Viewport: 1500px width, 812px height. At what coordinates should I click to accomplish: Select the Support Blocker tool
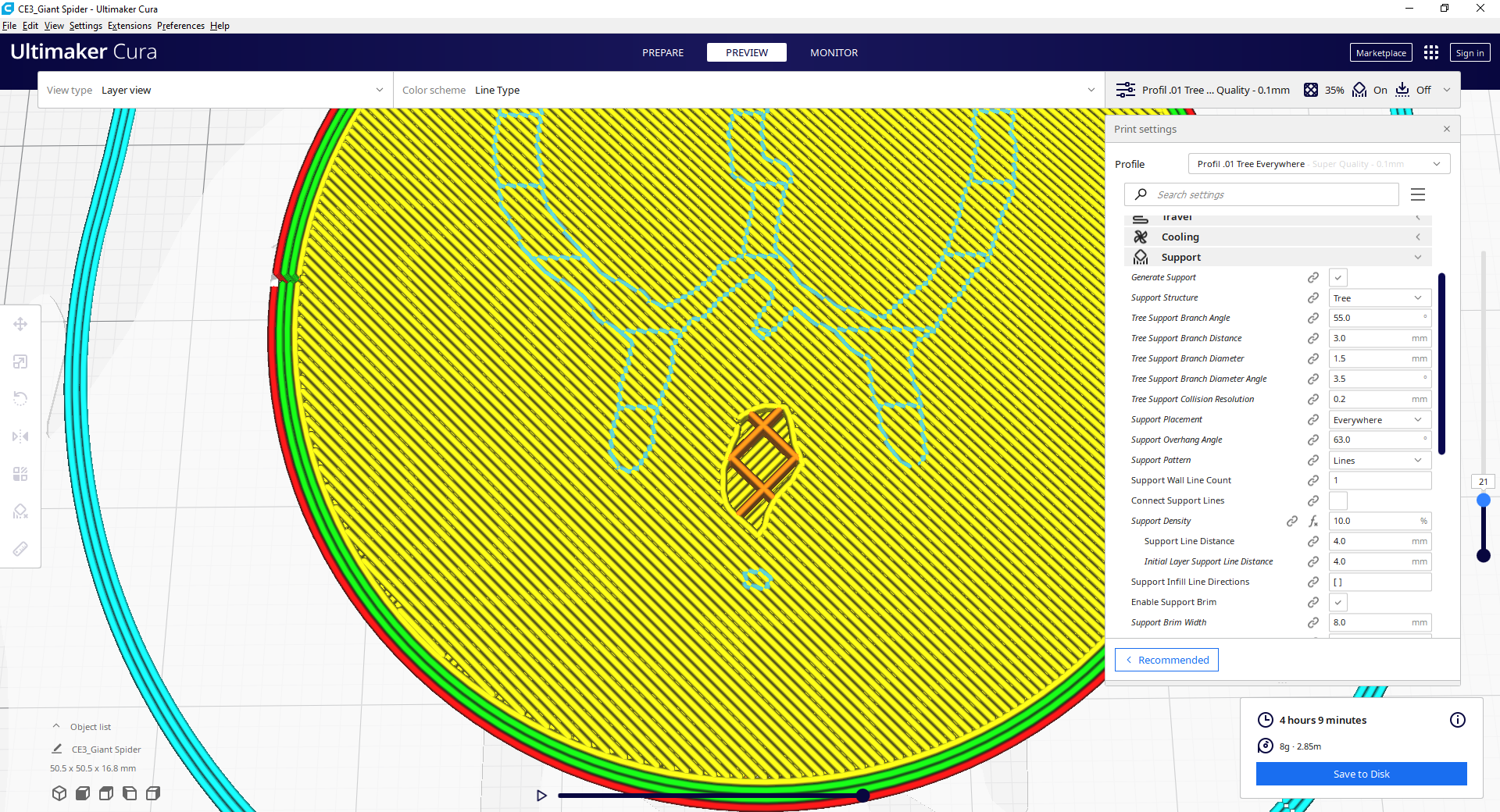coord(20,511)
